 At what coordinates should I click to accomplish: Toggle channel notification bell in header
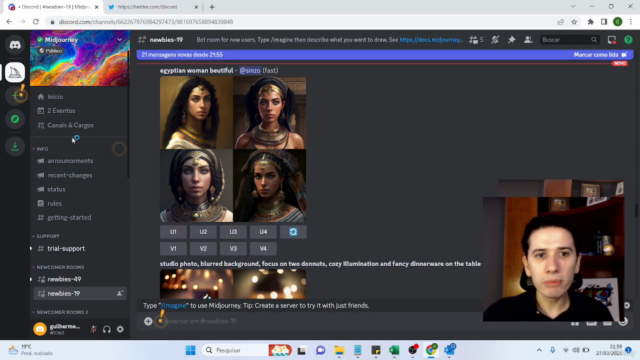tap(495, 40)
